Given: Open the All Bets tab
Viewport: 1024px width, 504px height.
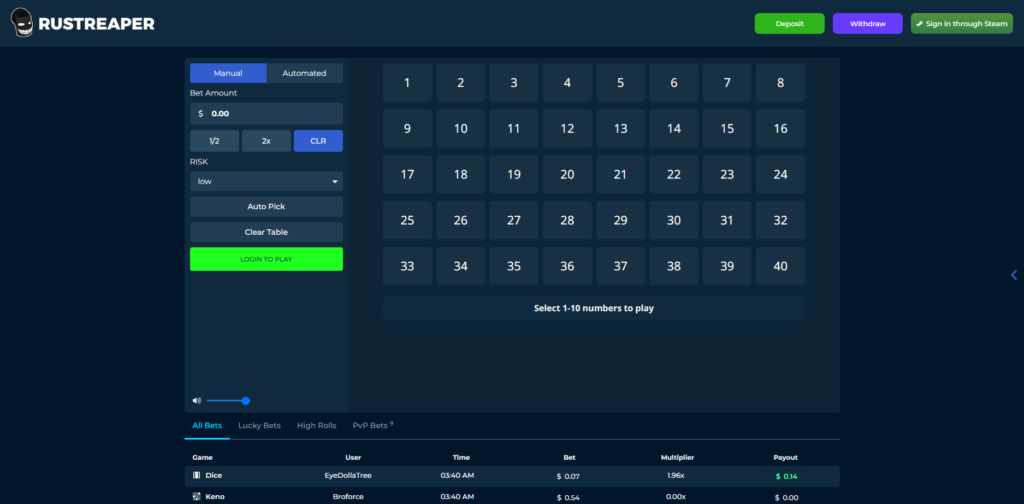Looking at the screenshot, I should pos(207,426).
